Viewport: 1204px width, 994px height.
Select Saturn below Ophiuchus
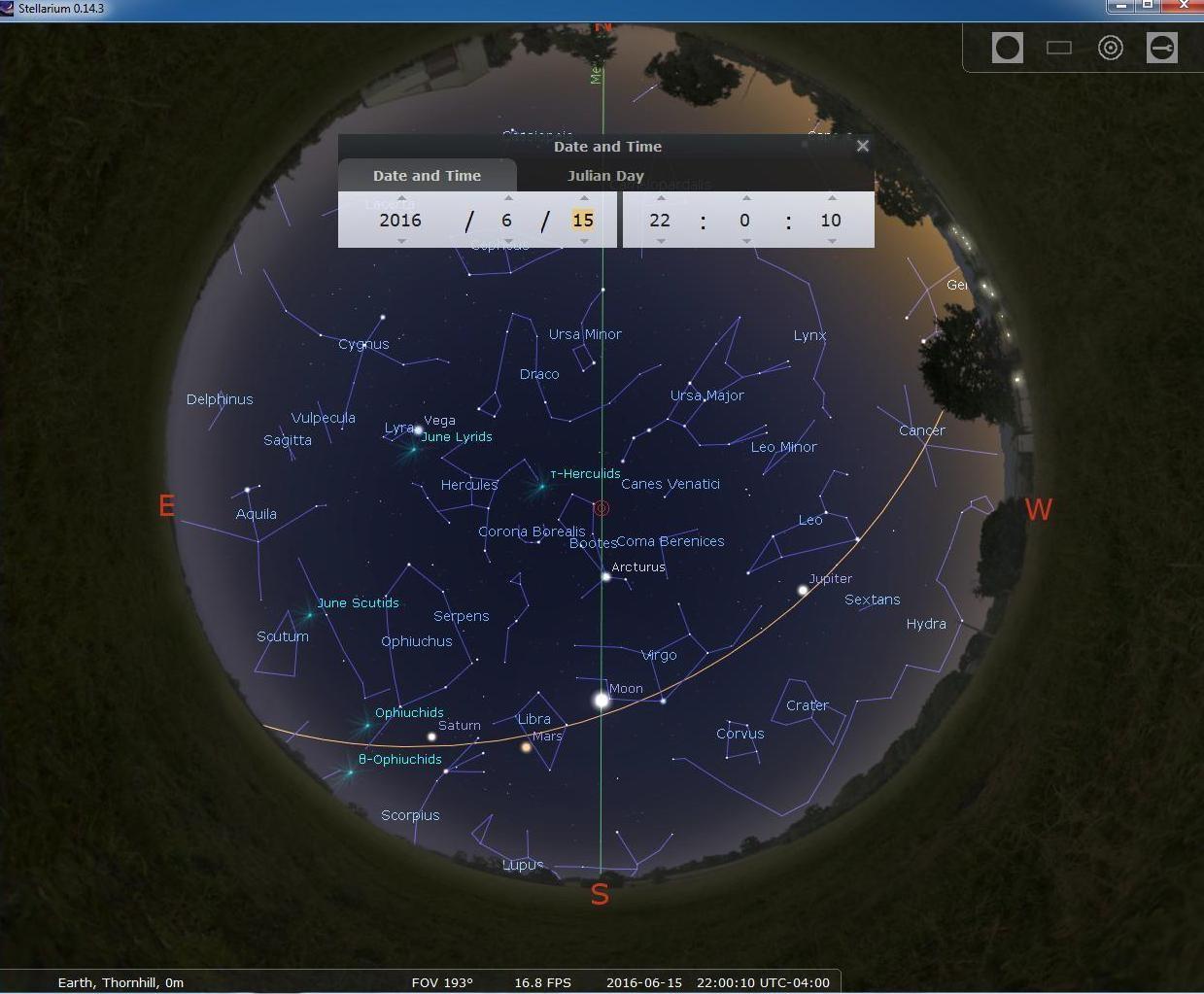(432, 737)
